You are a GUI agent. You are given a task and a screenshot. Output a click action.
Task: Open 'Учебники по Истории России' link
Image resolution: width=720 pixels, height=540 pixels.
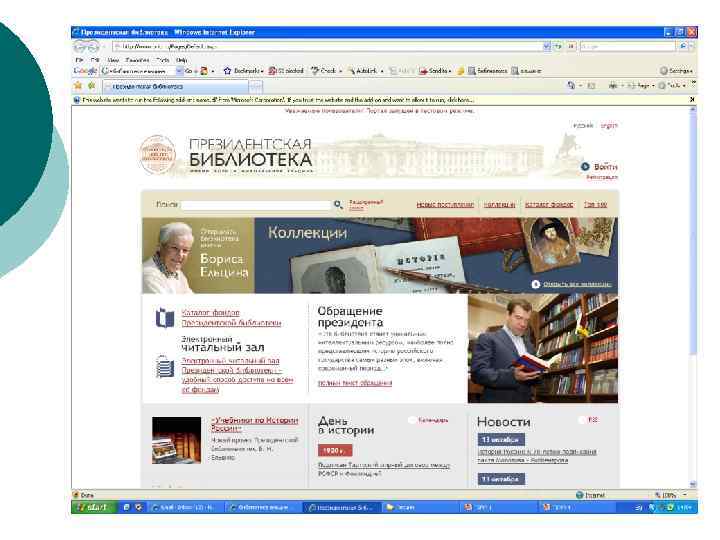(x=255, y=424)
